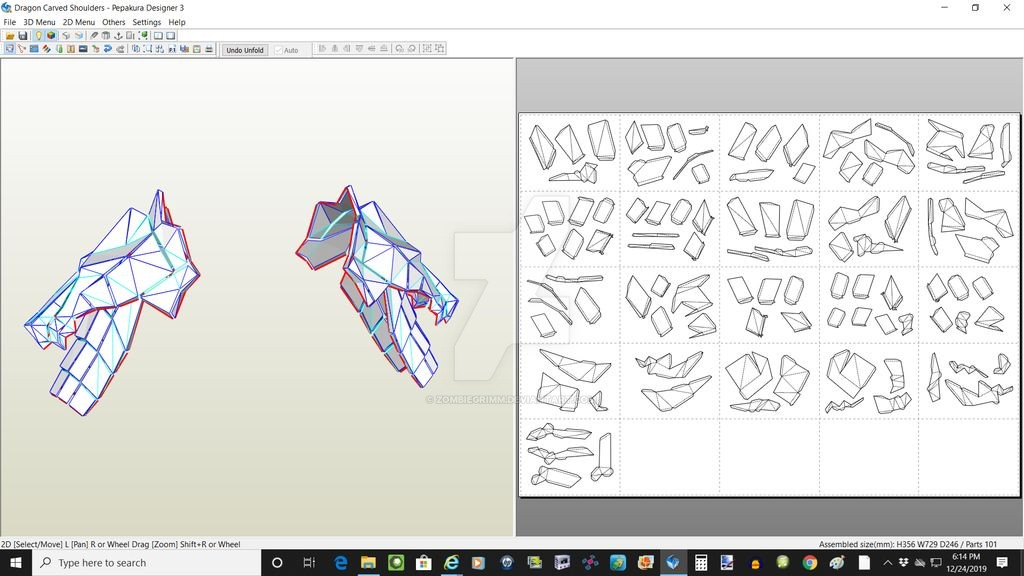This screenshot has height=576, width=1024.
Task: Click the light blue cube icon in top toolbar
Action: click(x=78, y=36)
